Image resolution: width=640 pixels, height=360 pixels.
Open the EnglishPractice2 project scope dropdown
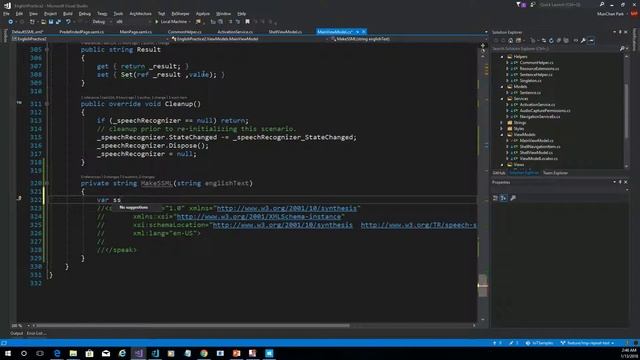[x=90, y=39]
